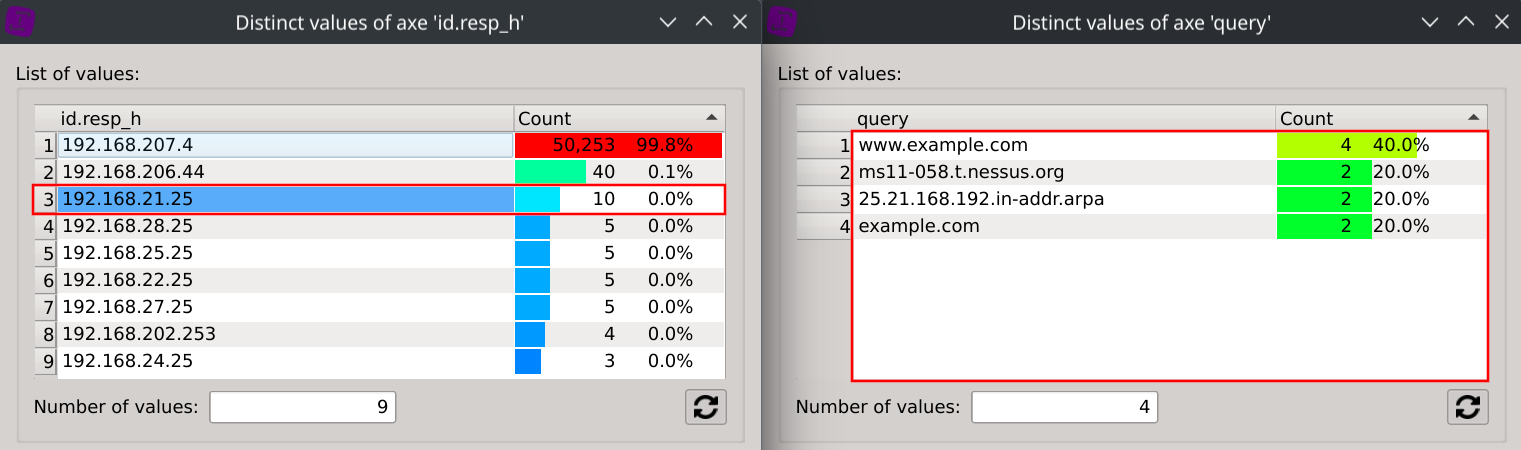Screen dimensions: 1521x450
Task: Select www.example.com query row
Action: coord(1065,145)
